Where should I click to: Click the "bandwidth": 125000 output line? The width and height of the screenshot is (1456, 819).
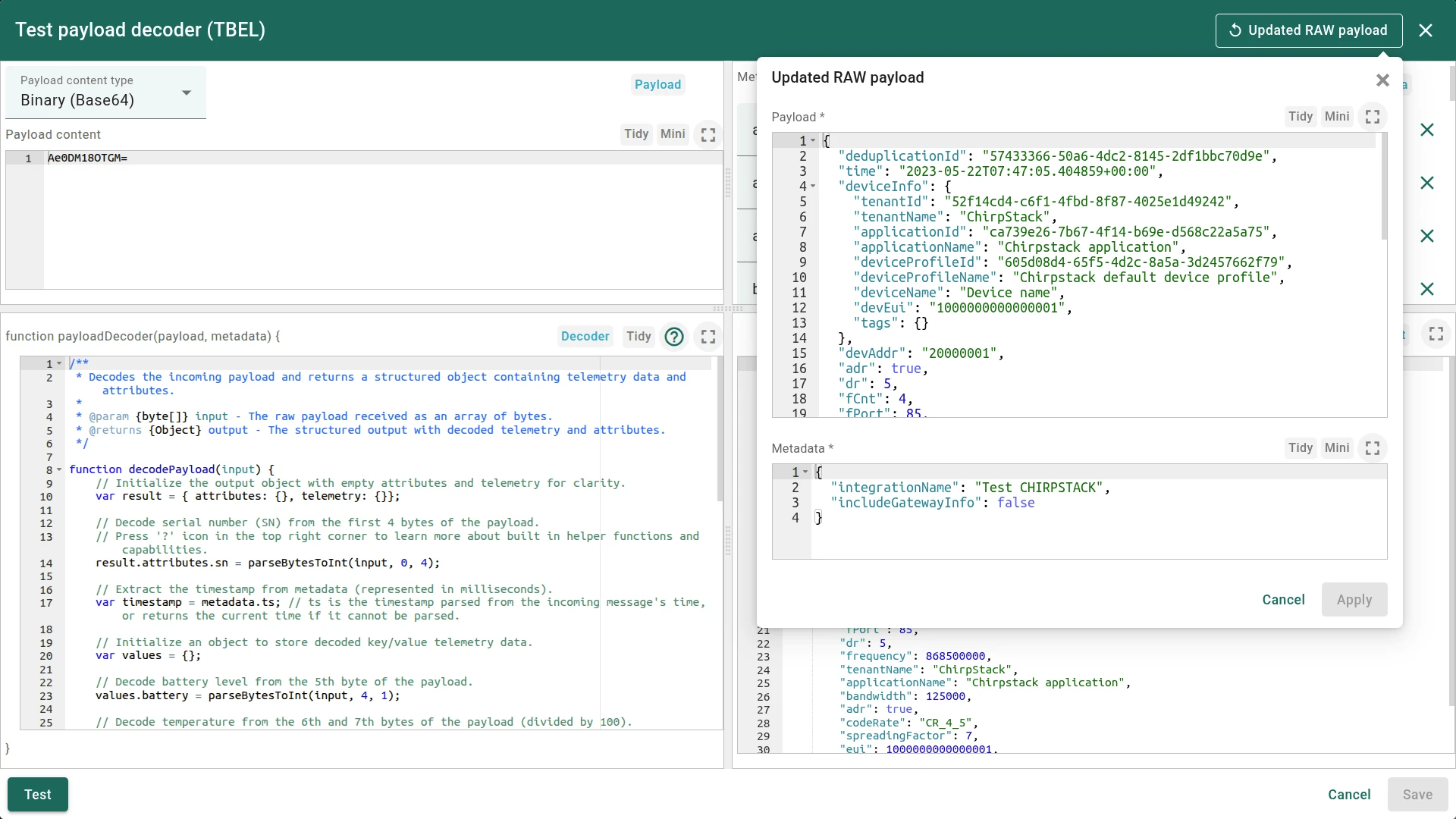905,696
